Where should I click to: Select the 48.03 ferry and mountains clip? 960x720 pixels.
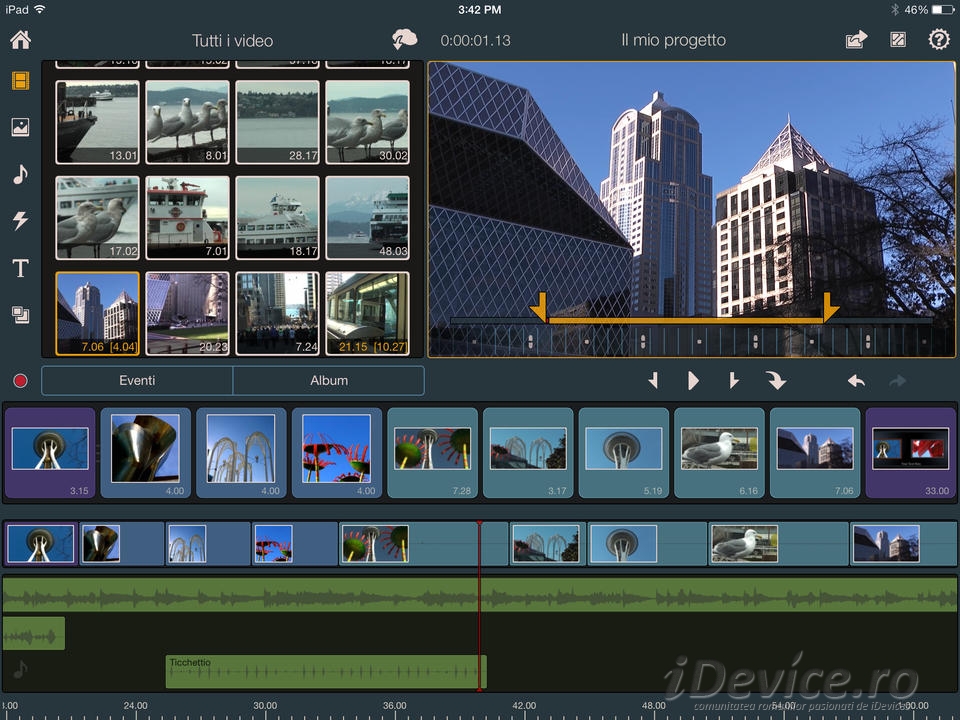click(x=367, y=218)
